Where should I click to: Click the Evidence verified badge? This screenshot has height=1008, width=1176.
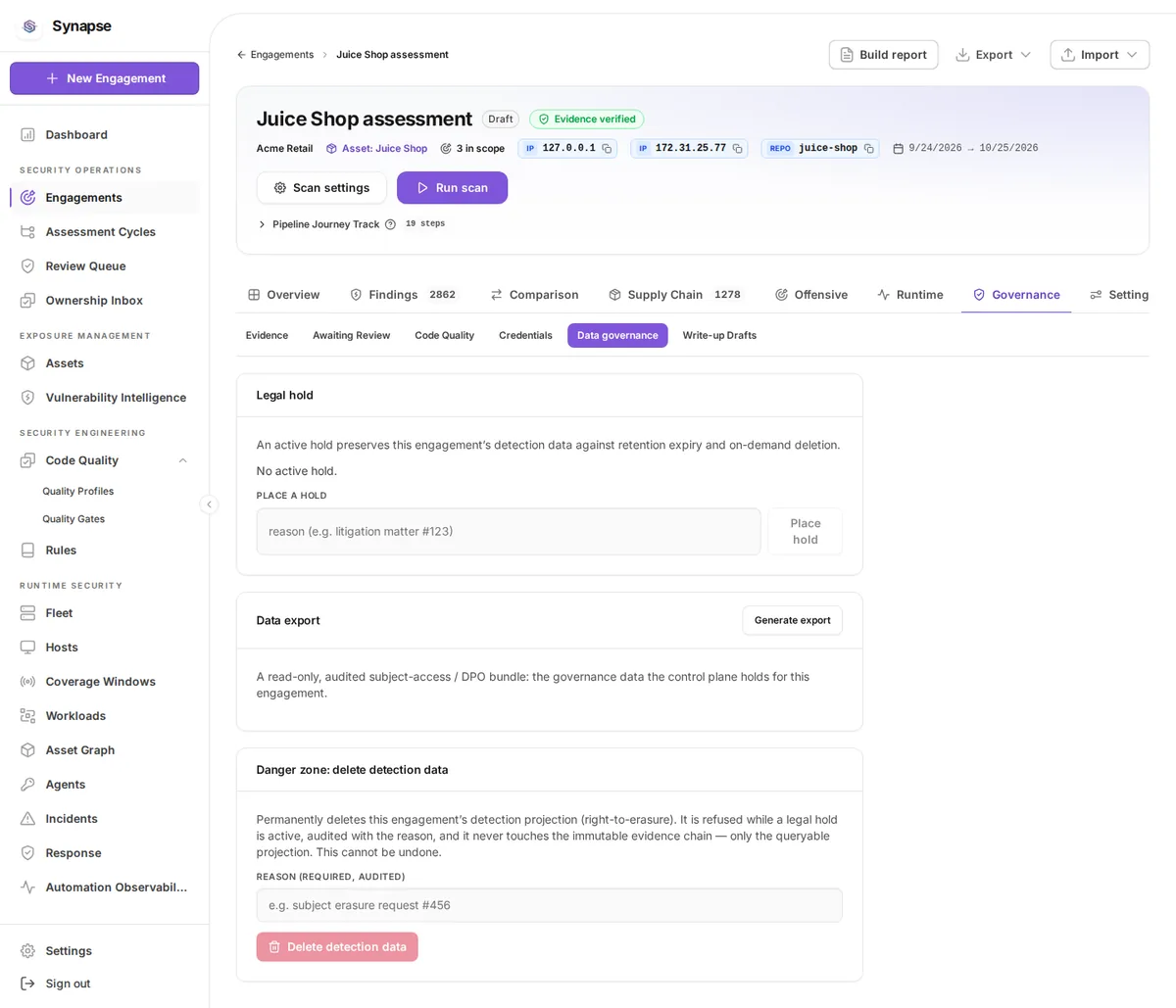[x=586, y=120]
